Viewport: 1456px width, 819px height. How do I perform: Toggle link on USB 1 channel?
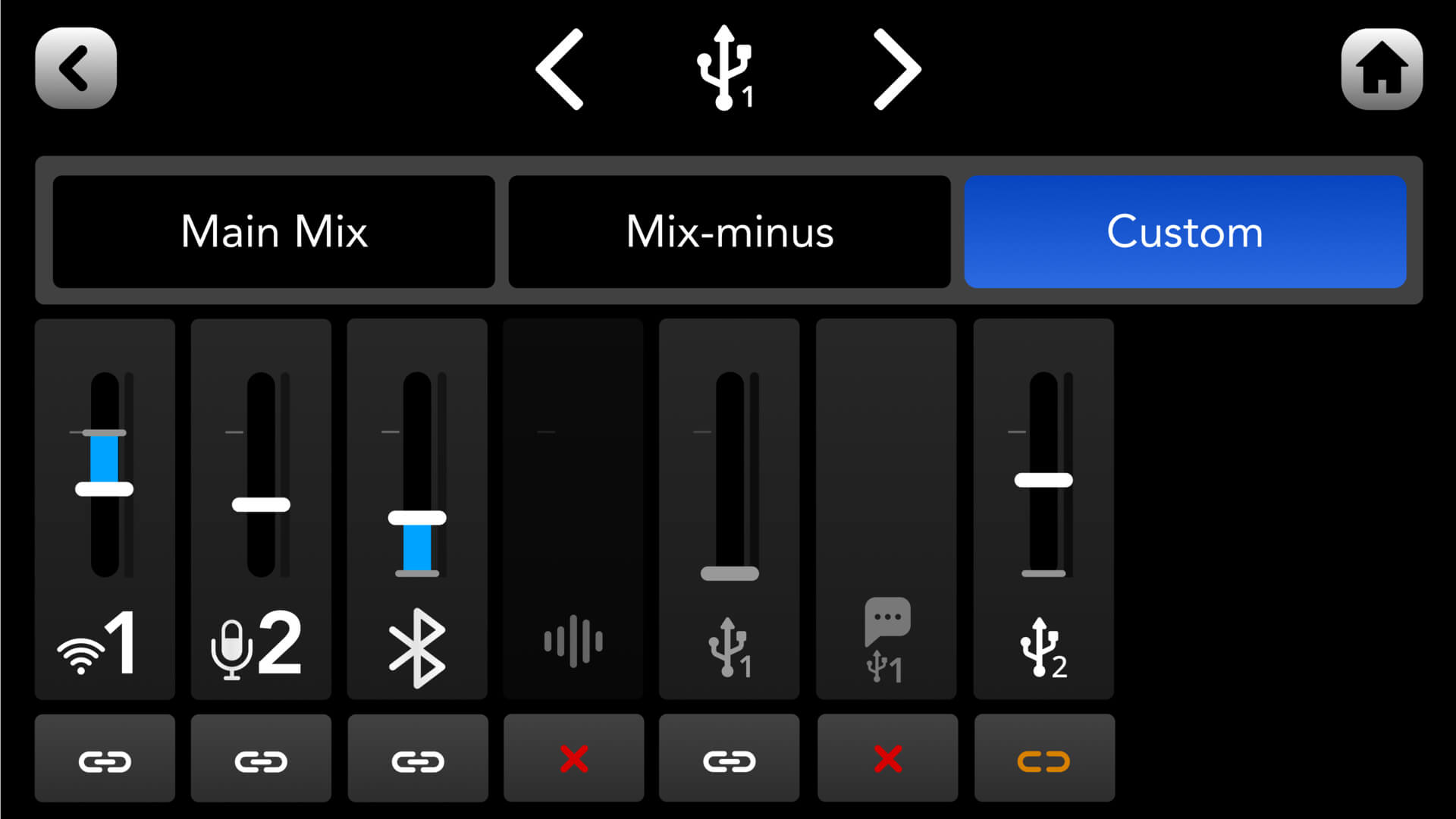[x=729, y=760]
